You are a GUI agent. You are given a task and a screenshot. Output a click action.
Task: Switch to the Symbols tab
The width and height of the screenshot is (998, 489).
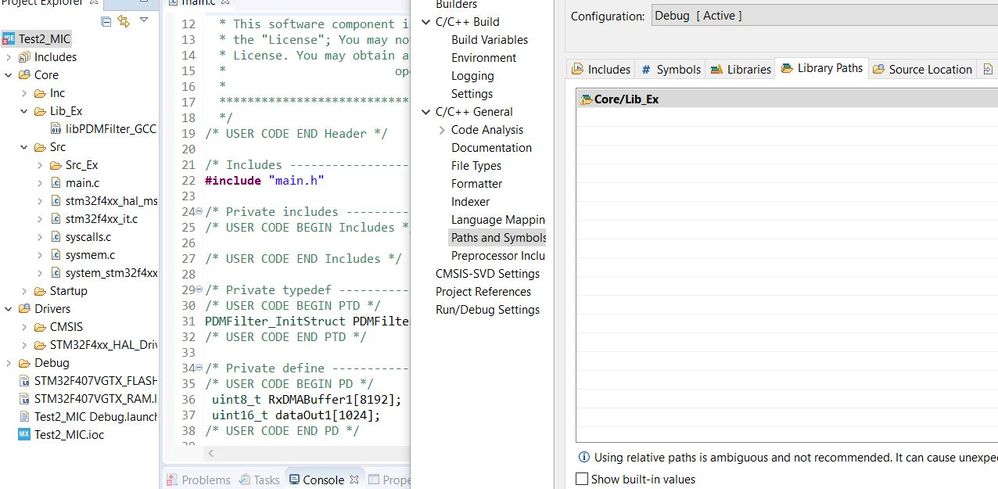click(x=670, y=69)
